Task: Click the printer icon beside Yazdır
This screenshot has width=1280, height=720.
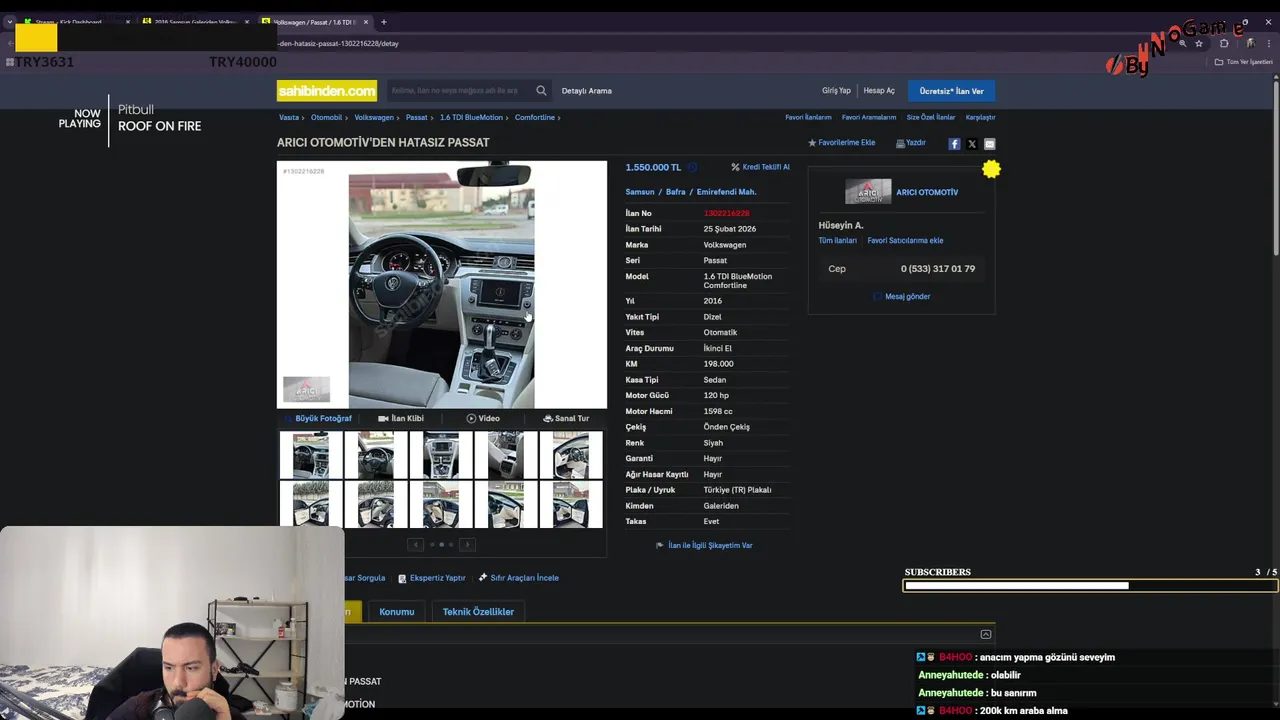Action: [900, 143]
